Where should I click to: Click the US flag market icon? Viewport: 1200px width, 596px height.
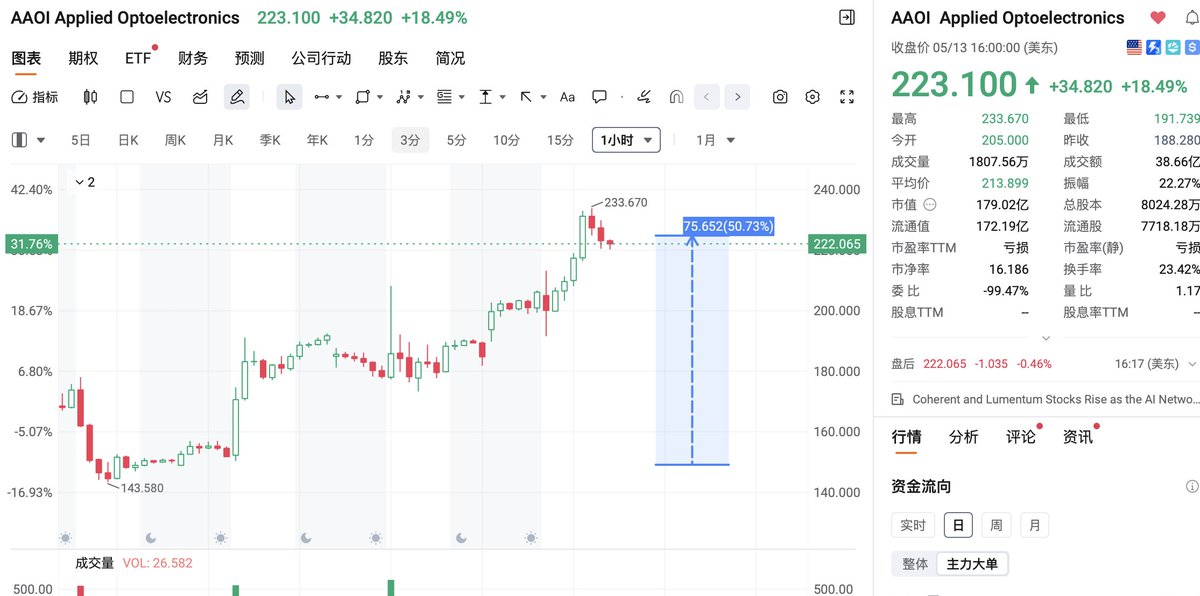coord(1134,47)
